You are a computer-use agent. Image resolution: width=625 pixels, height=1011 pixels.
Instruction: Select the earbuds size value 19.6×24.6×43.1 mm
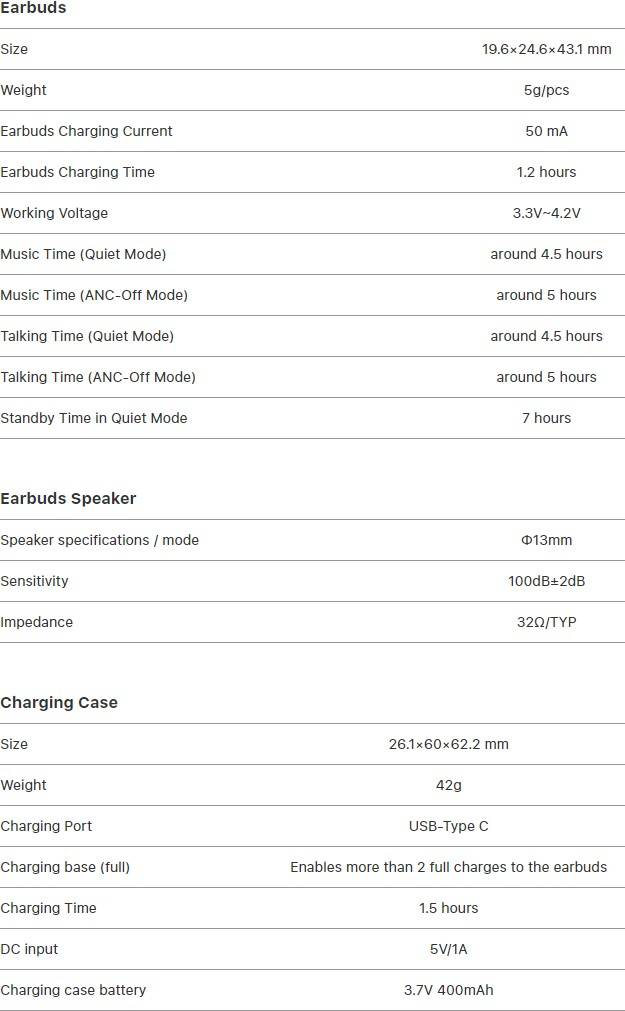click(x=546, y=49)
